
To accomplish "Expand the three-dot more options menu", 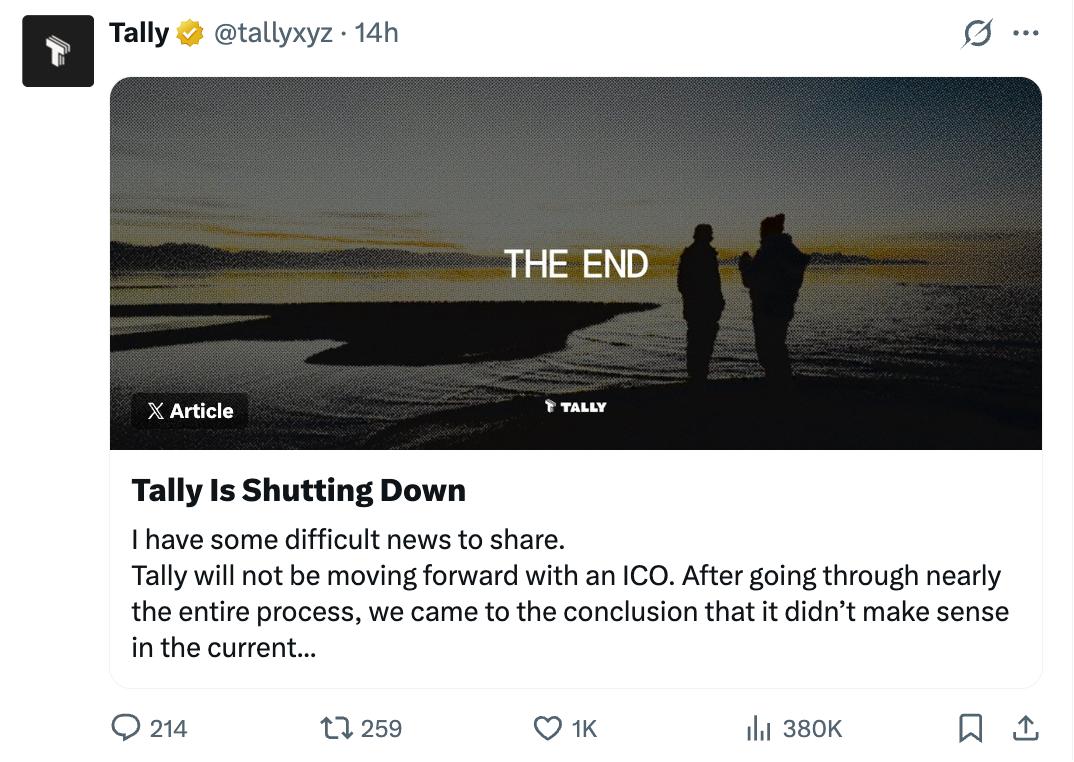I will point(1025,34).
